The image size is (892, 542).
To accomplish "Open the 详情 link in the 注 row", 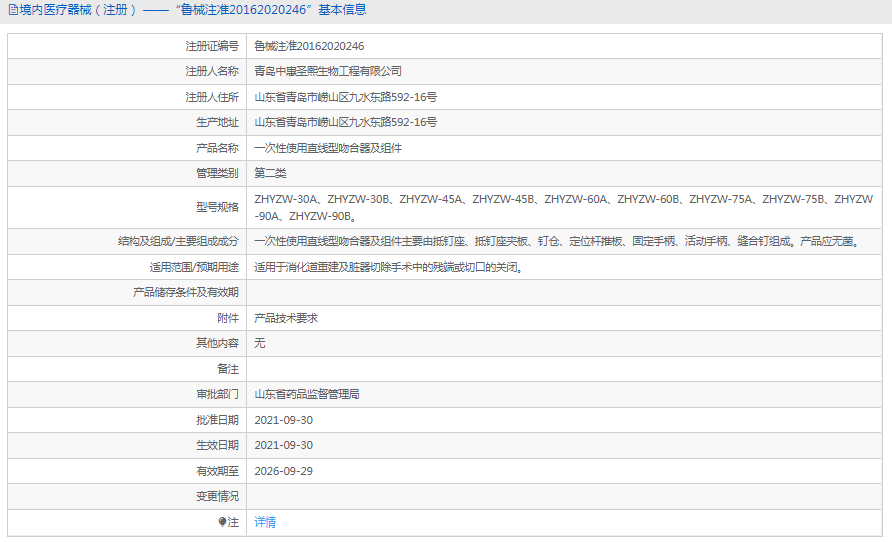I will (265, 522).
